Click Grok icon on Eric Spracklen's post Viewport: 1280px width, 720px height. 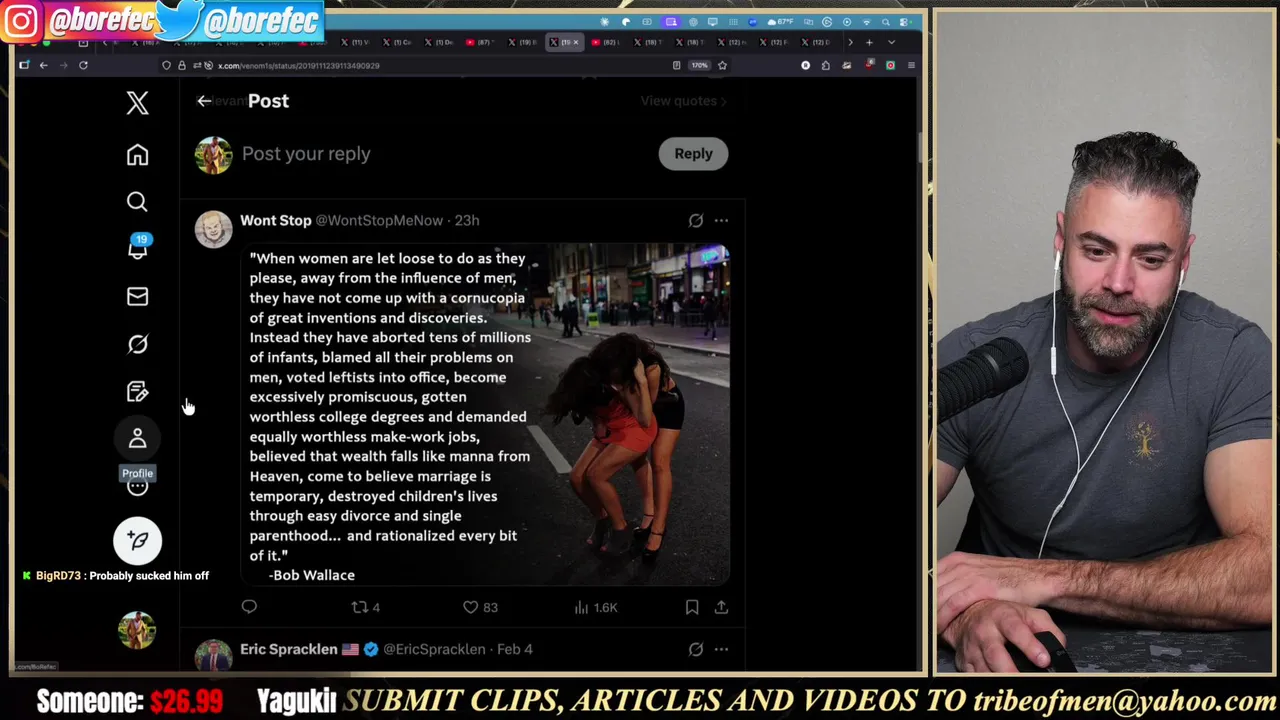(696, 649)
